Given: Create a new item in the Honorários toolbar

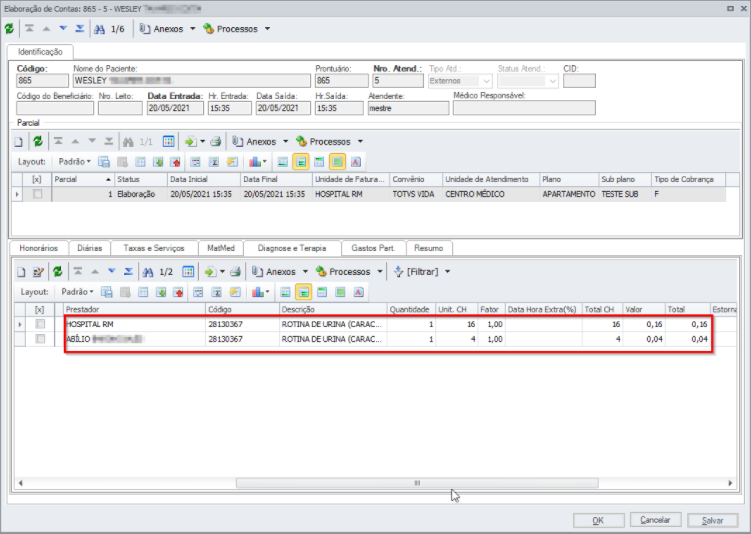Looking at the screenshot, I should pos(21,272).
